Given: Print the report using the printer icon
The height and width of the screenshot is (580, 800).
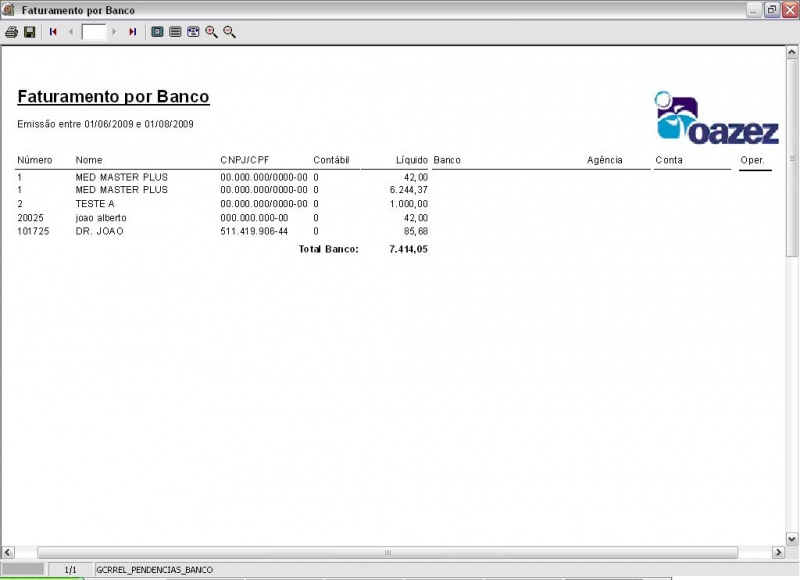Looking at the screenshot, I should pyautogui.click(x=11, y=32).
